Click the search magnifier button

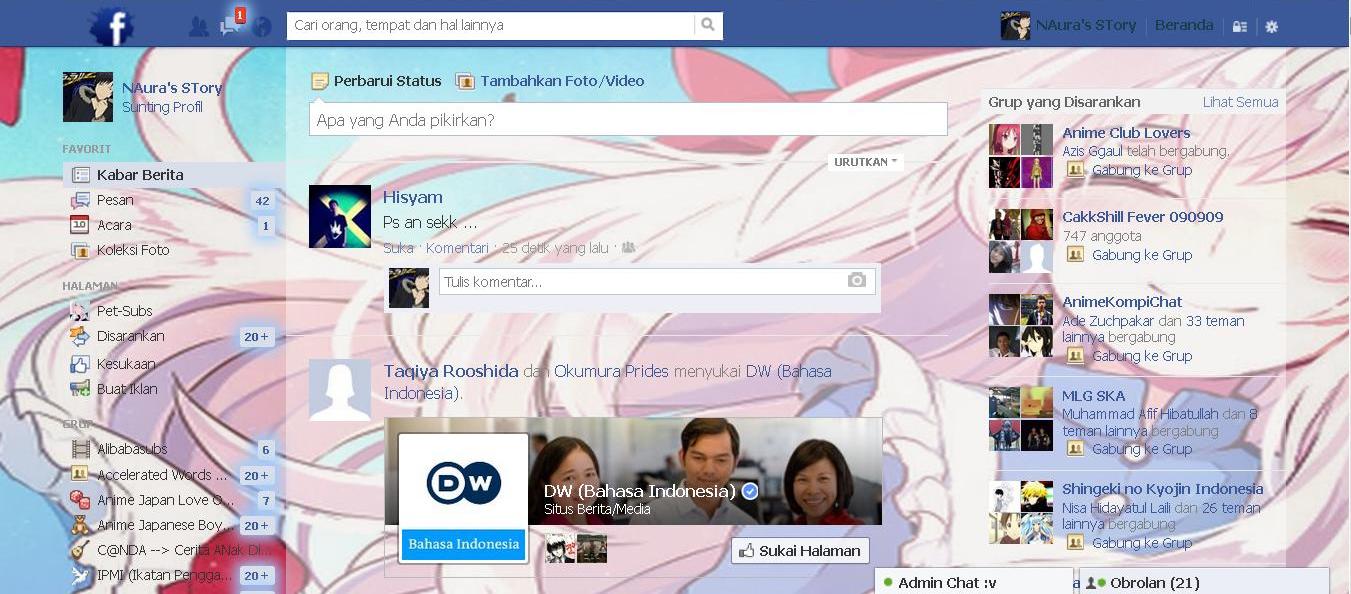pyautogui.click(x=708, y=25)
